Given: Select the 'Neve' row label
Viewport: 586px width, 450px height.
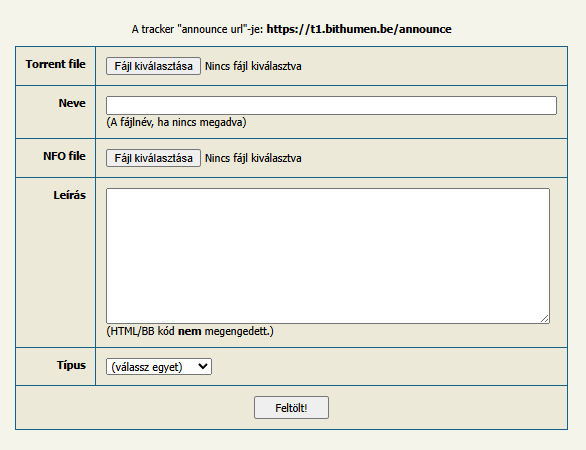Looking at the screenshot, I should click(72, 103).
